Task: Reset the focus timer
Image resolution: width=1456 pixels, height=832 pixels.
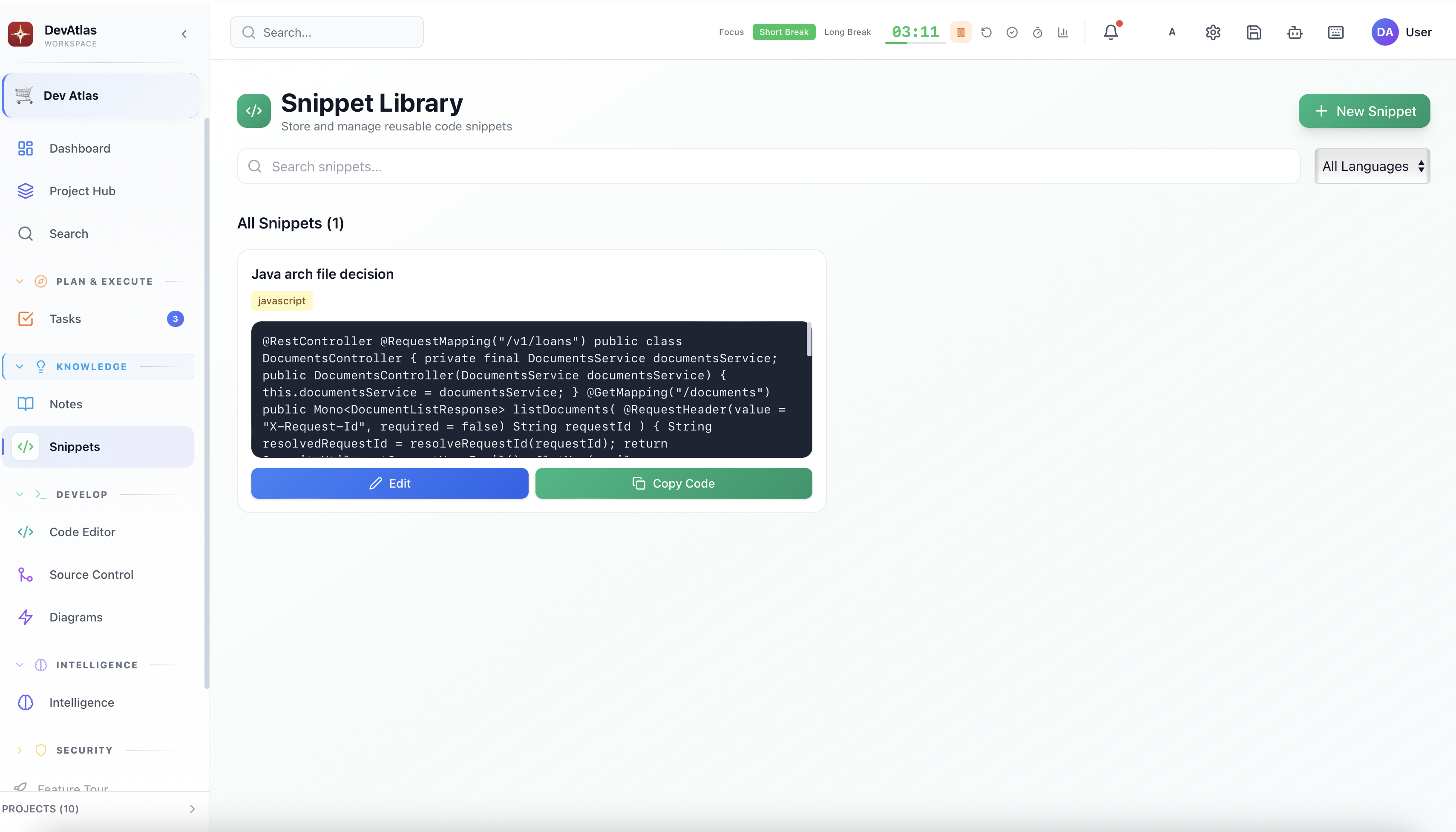Action: [x=986, y=32]
